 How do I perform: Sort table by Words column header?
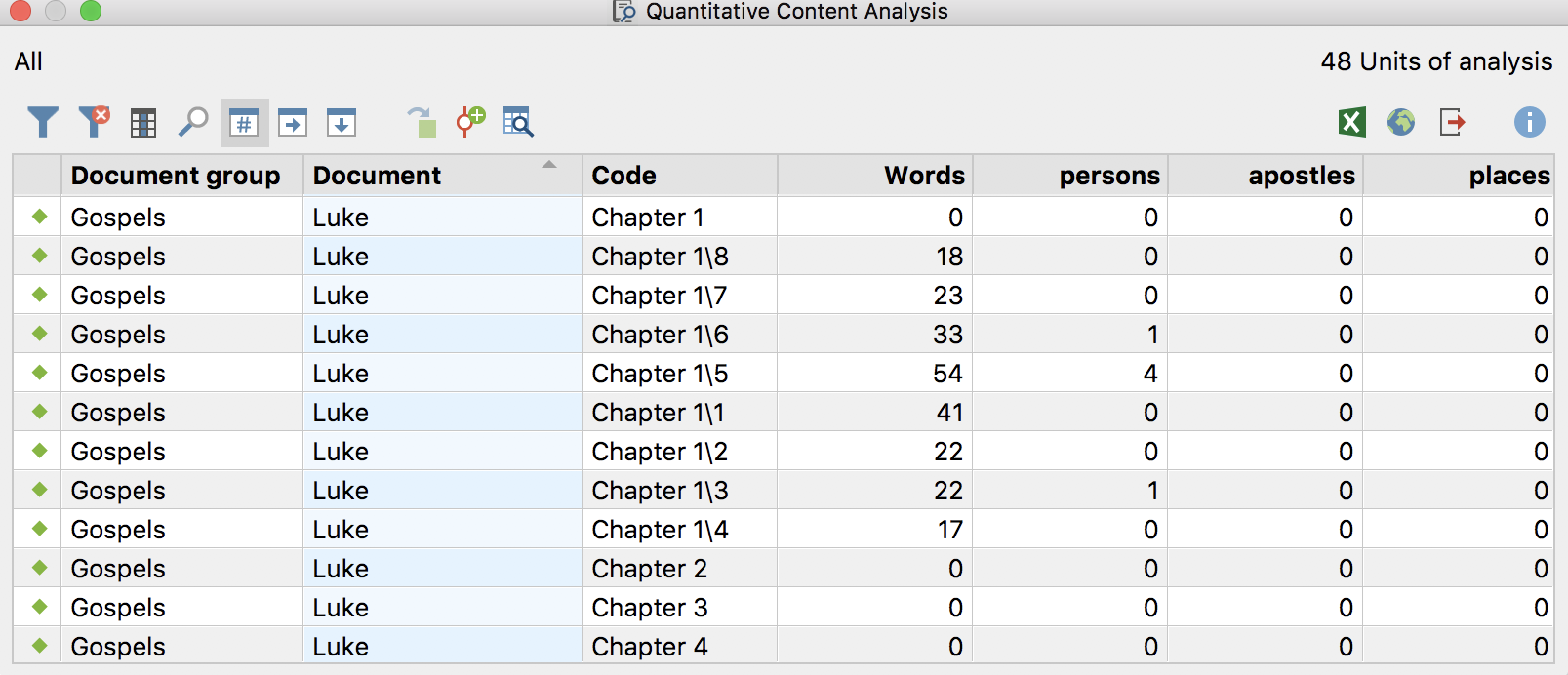click(923, 176)
